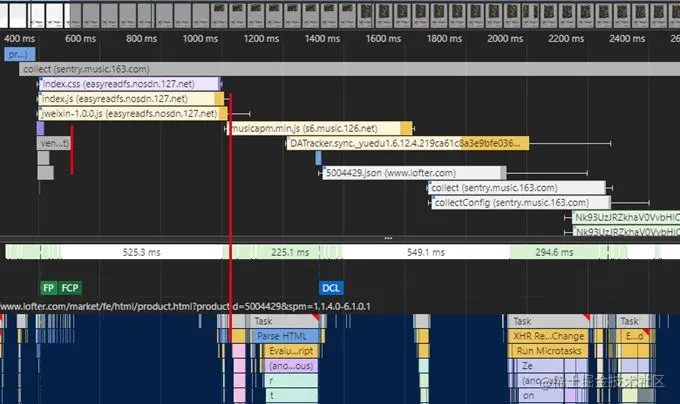Screen dimensions: 680x404
Task: Click the Run Microtasks block
Action: coord(548,351)
